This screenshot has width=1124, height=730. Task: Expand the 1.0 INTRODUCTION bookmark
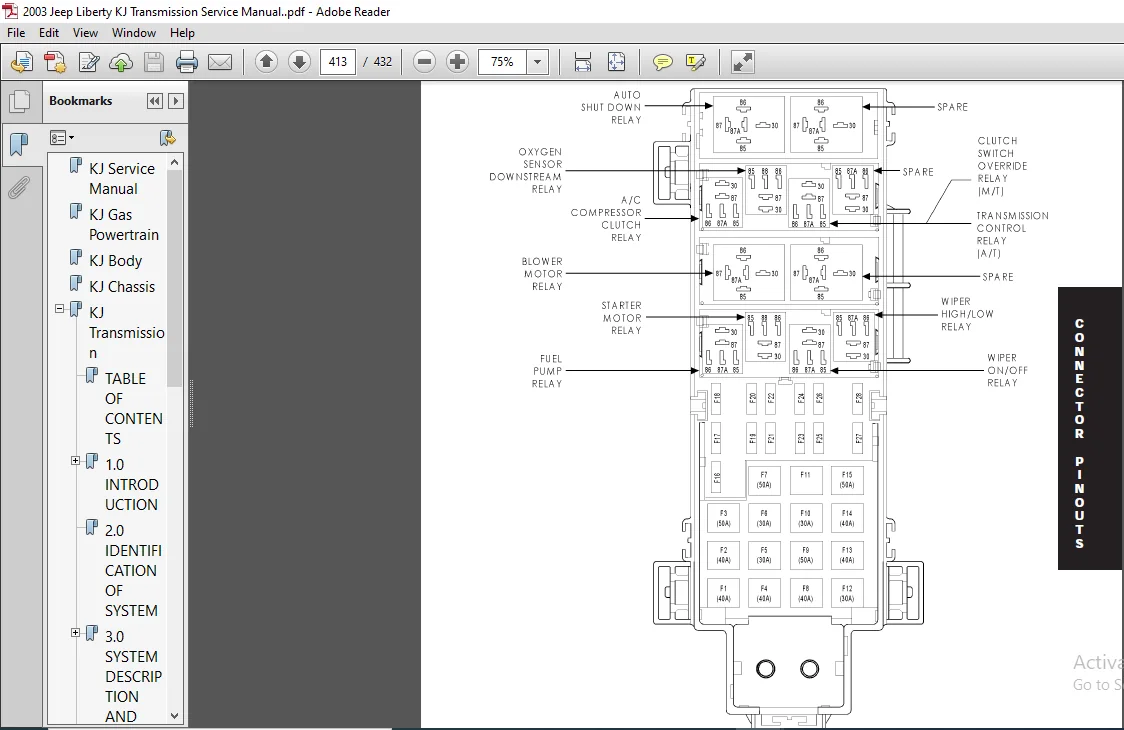point(75,460)
